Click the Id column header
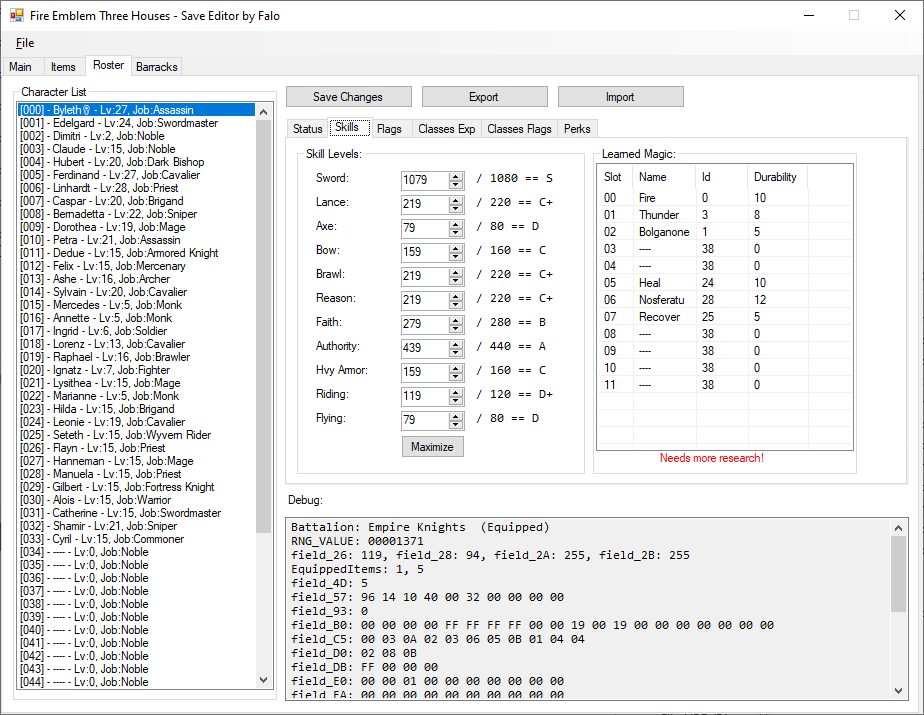This screenshot has height=715, width=924. (x=722, y=177)
